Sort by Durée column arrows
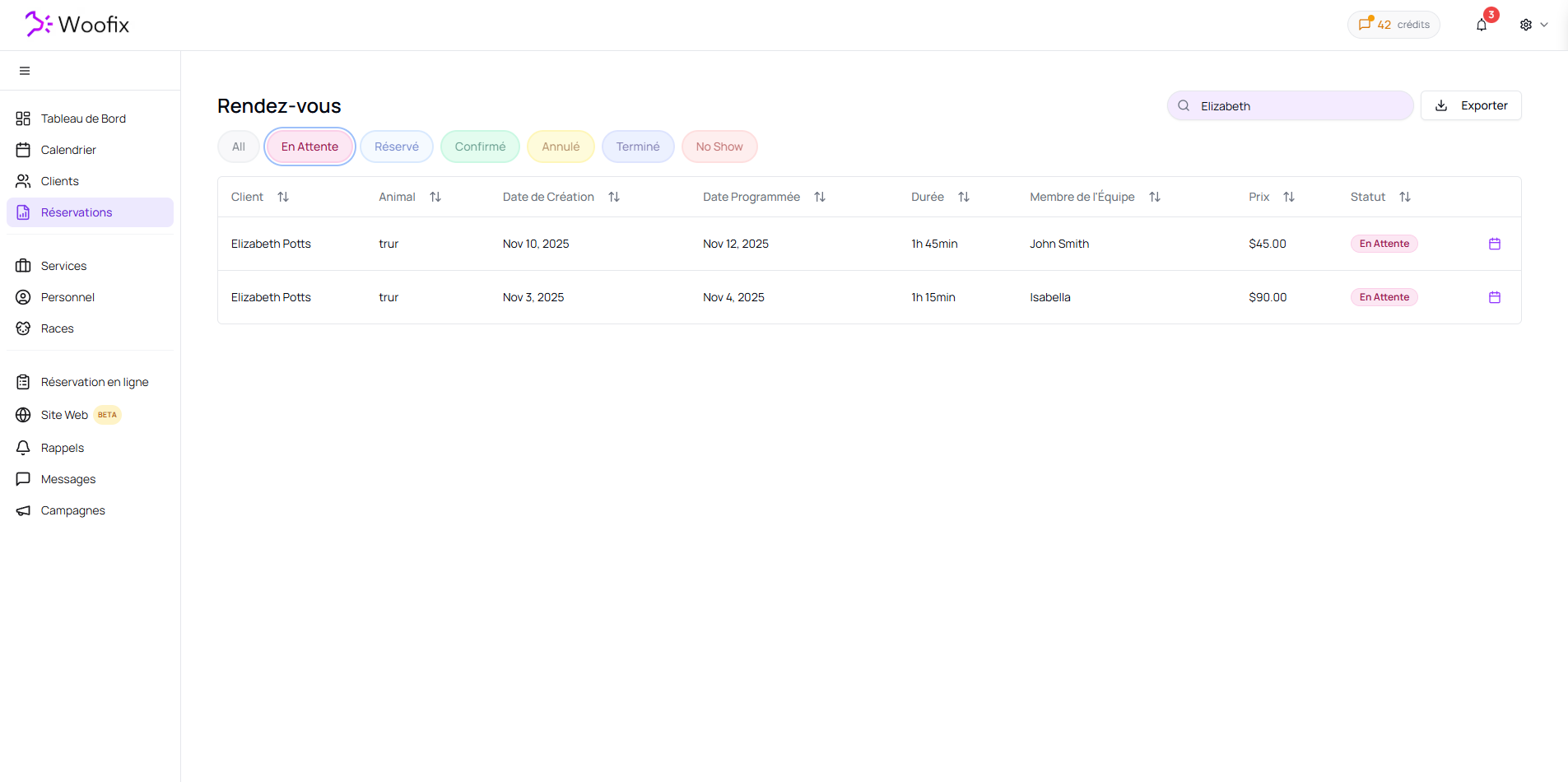Image resolution: width=1568 pixels, height=782 pixels. (x=964, y=197)
